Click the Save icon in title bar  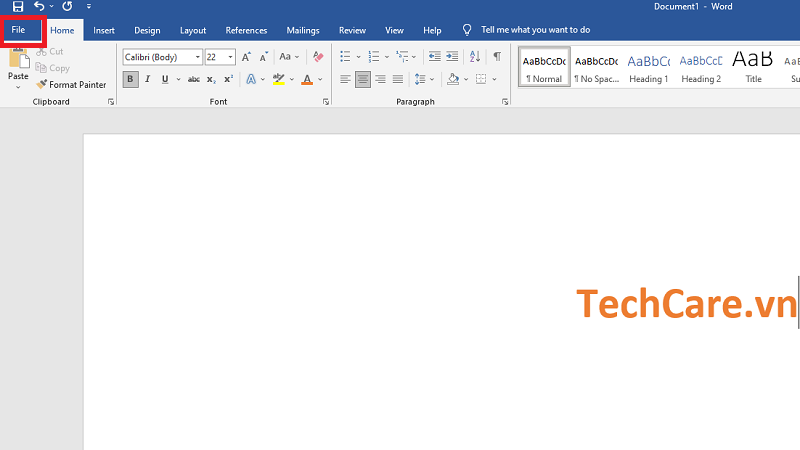tap(18, 7)
